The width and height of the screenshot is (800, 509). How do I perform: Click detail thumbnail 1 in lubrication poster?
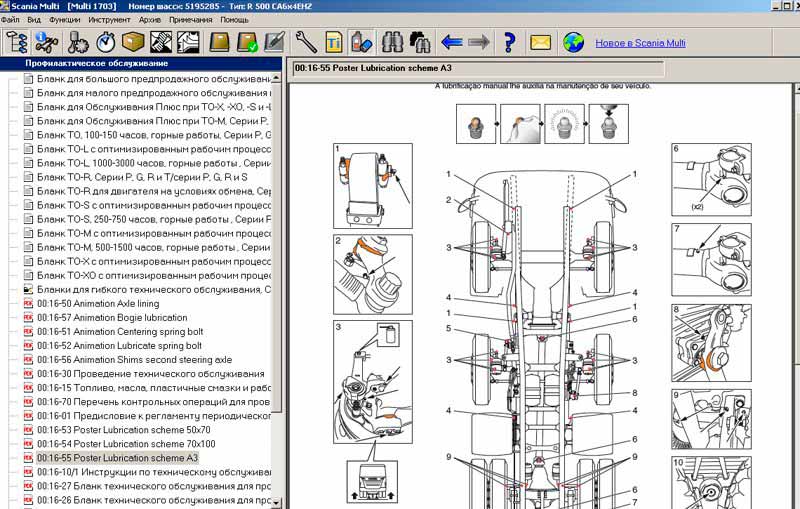coord(372,186)
